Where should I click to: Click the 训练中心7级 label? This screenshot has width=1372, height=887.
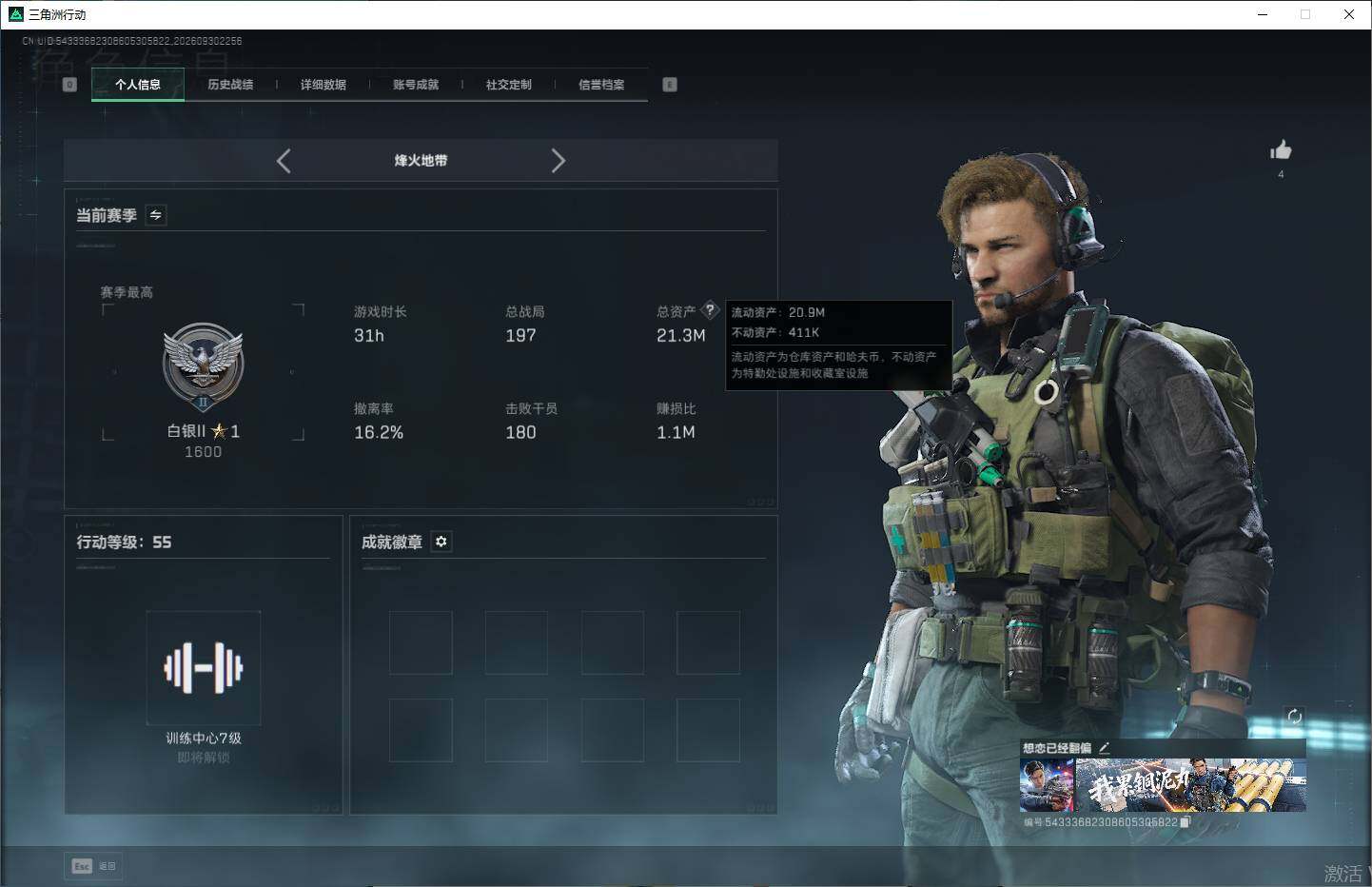[x=204, y=739]
